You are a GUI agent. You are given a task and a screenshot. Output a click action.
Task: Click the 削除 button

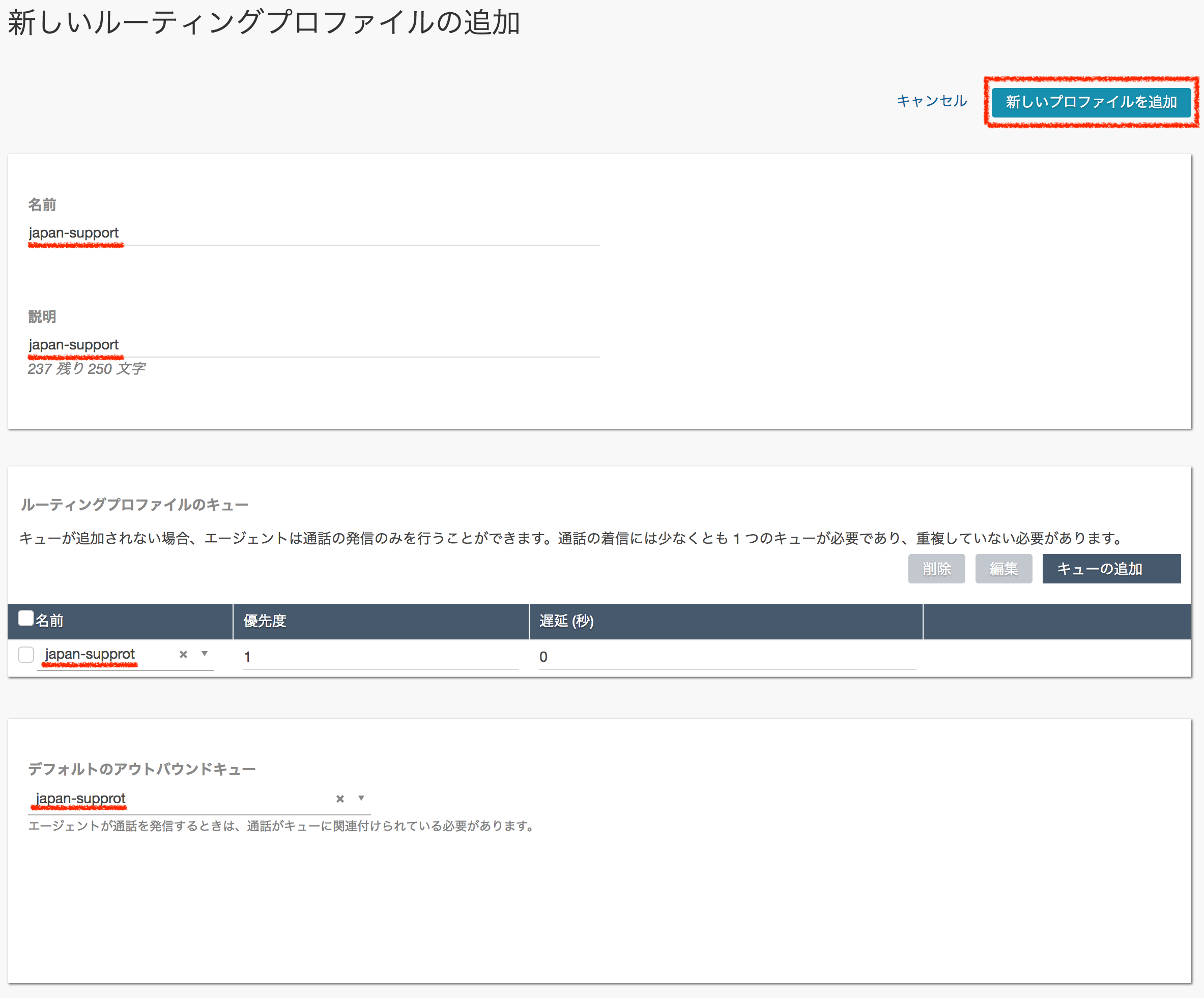(x=937, y=569)
